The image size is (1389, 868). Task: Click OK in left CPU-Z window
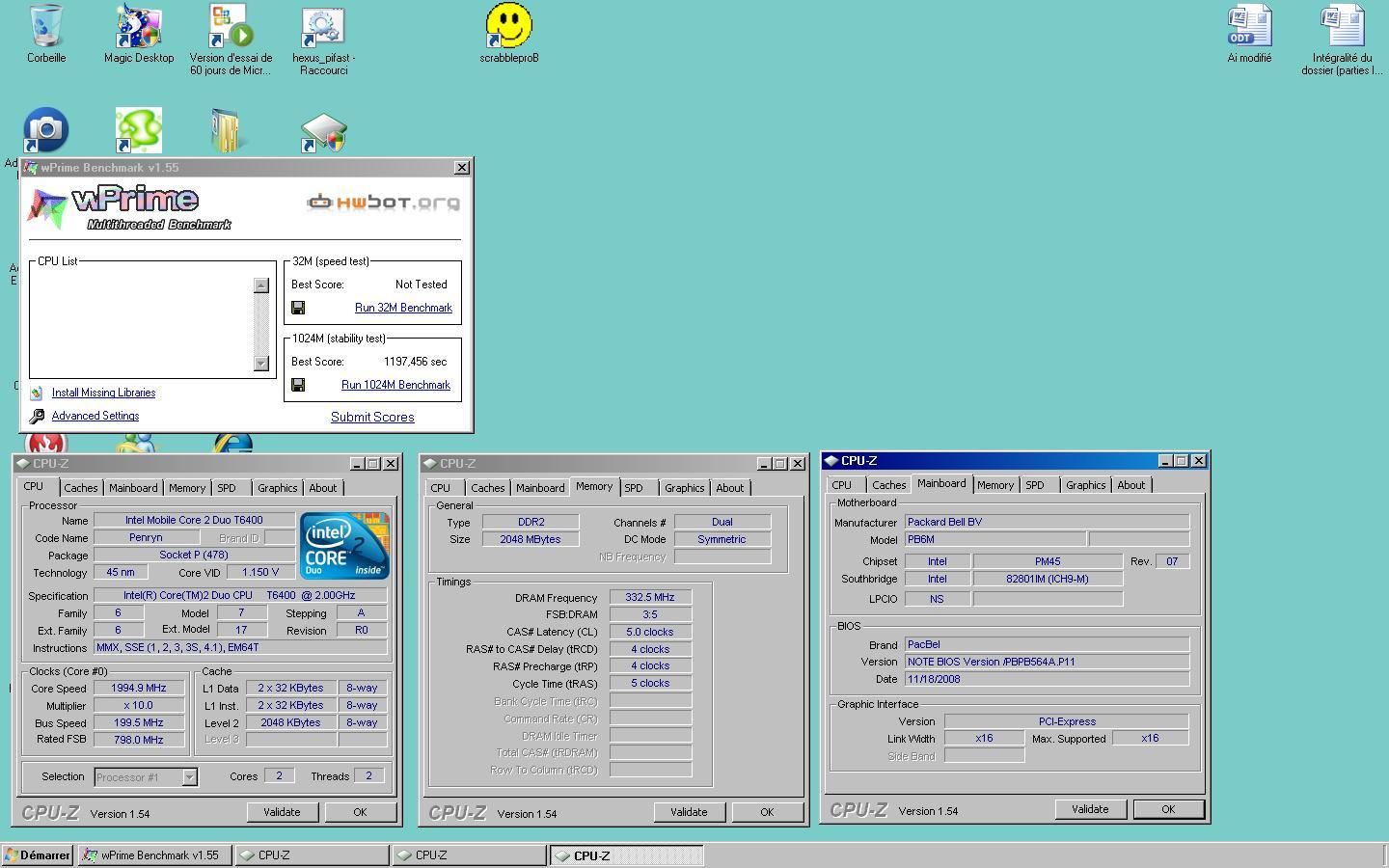360,812
